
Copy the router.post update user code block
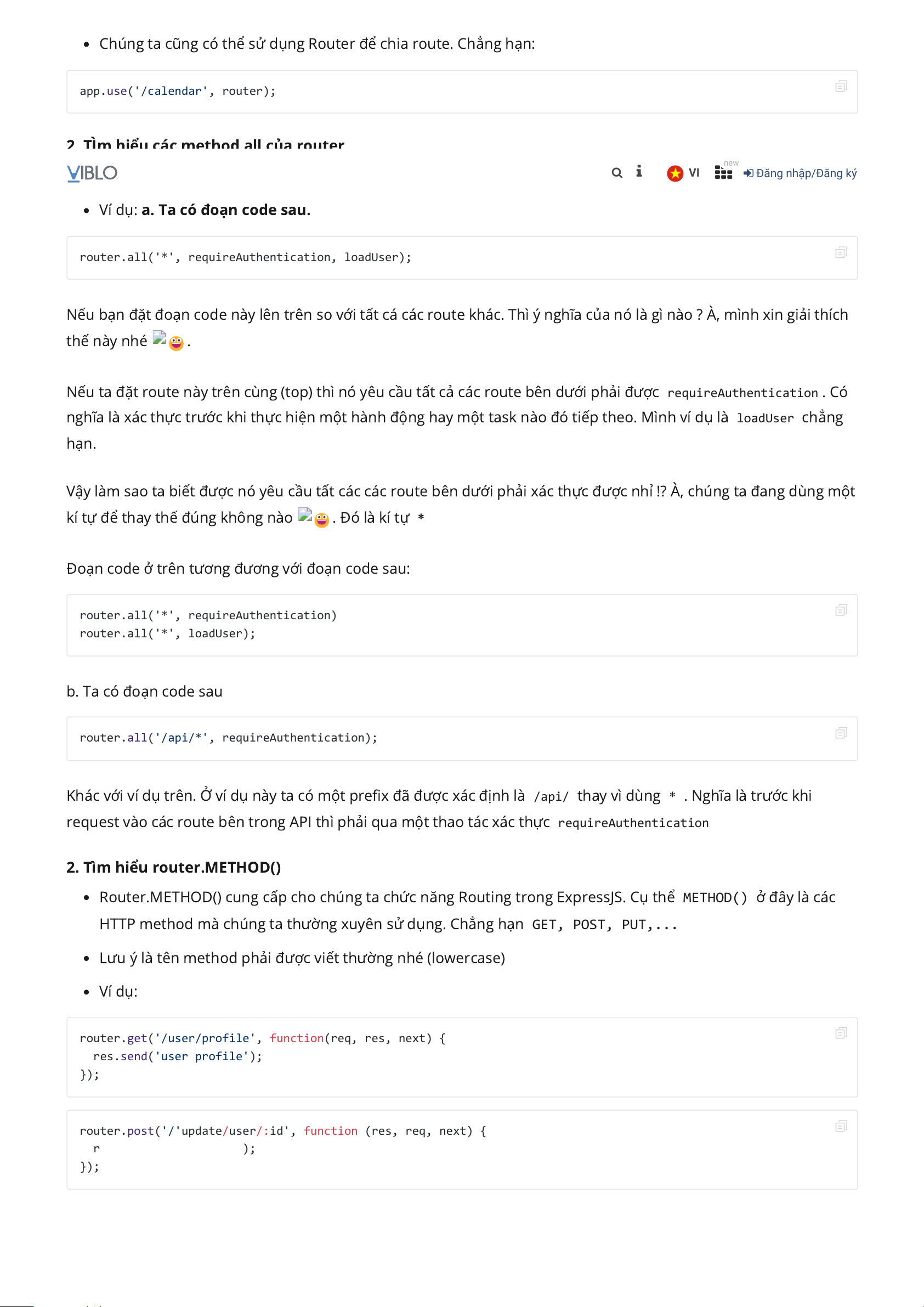coord(840,1127)
